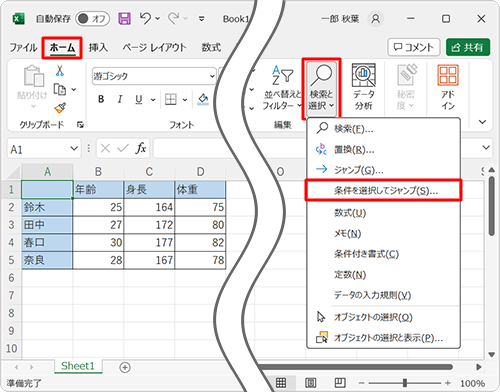Click cell containing 鈴木
The image size is (500, 392).
click(x=47, y=207)
